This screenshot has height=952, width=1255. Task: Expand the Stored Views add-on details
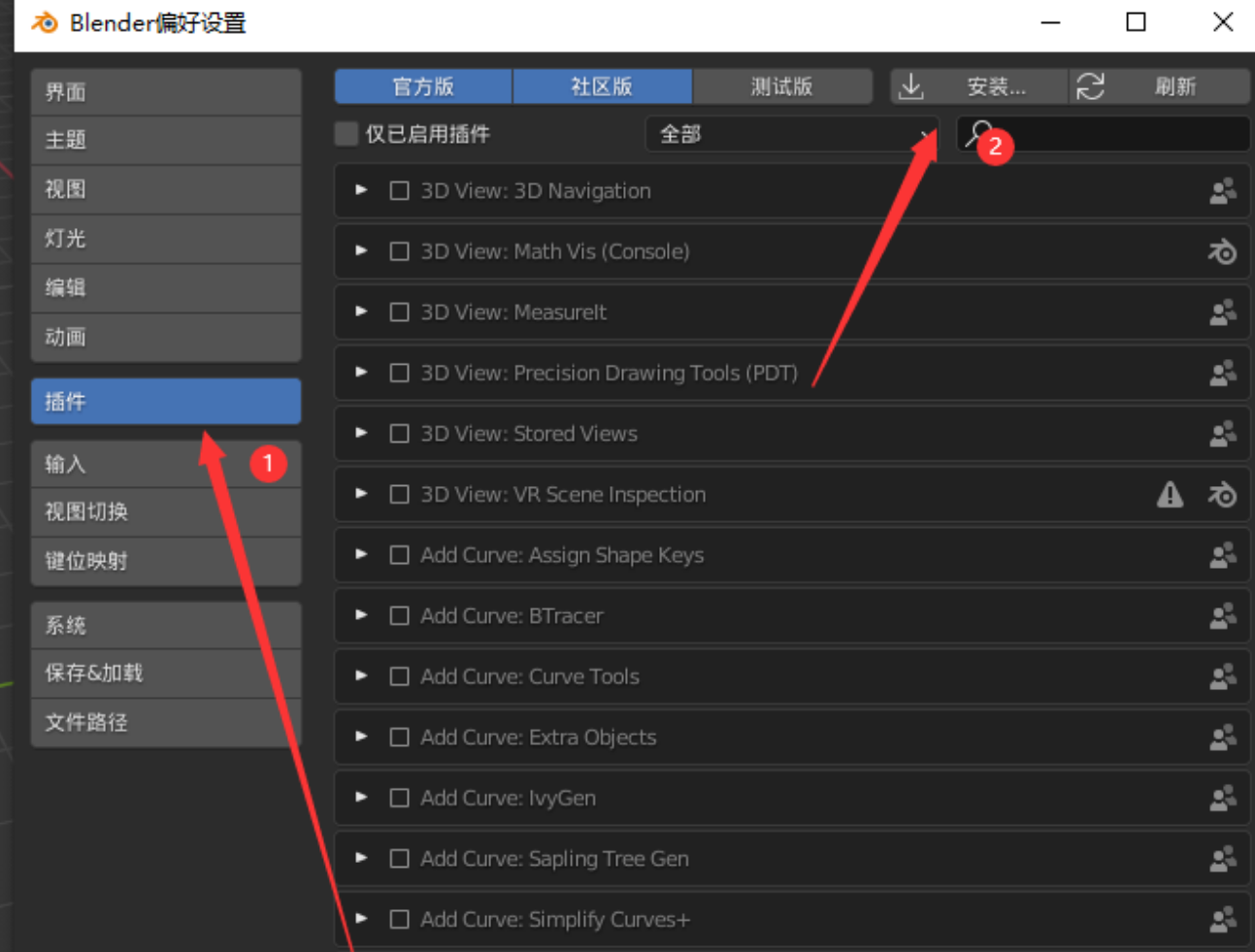tap(361, 433)
